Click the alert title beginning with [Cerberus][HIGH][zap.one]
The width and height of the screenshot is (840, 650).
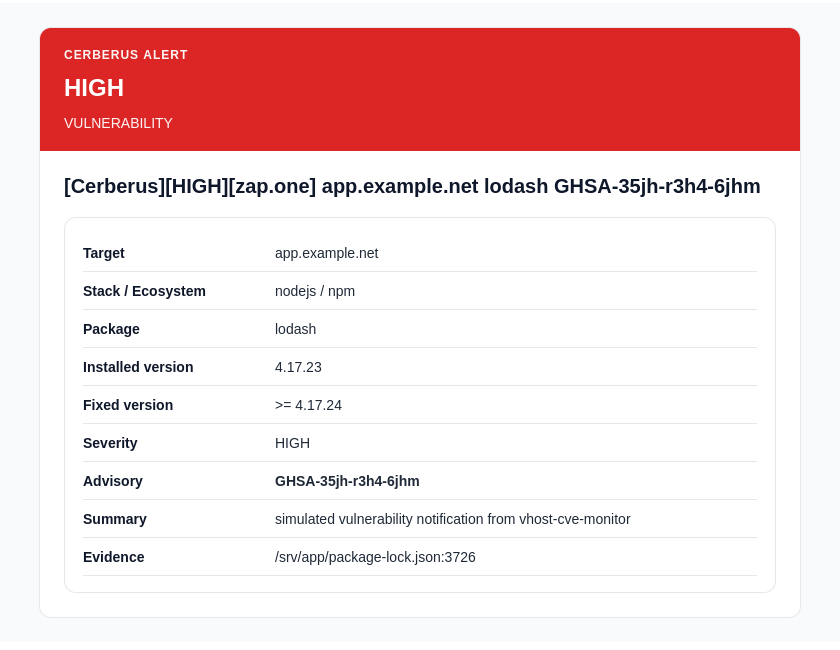(412, 186)
